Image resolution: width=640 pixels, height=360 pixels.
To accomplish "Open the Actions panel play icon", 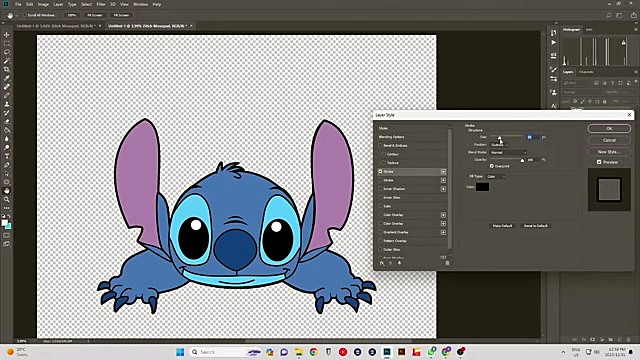I will click(553, 42).
